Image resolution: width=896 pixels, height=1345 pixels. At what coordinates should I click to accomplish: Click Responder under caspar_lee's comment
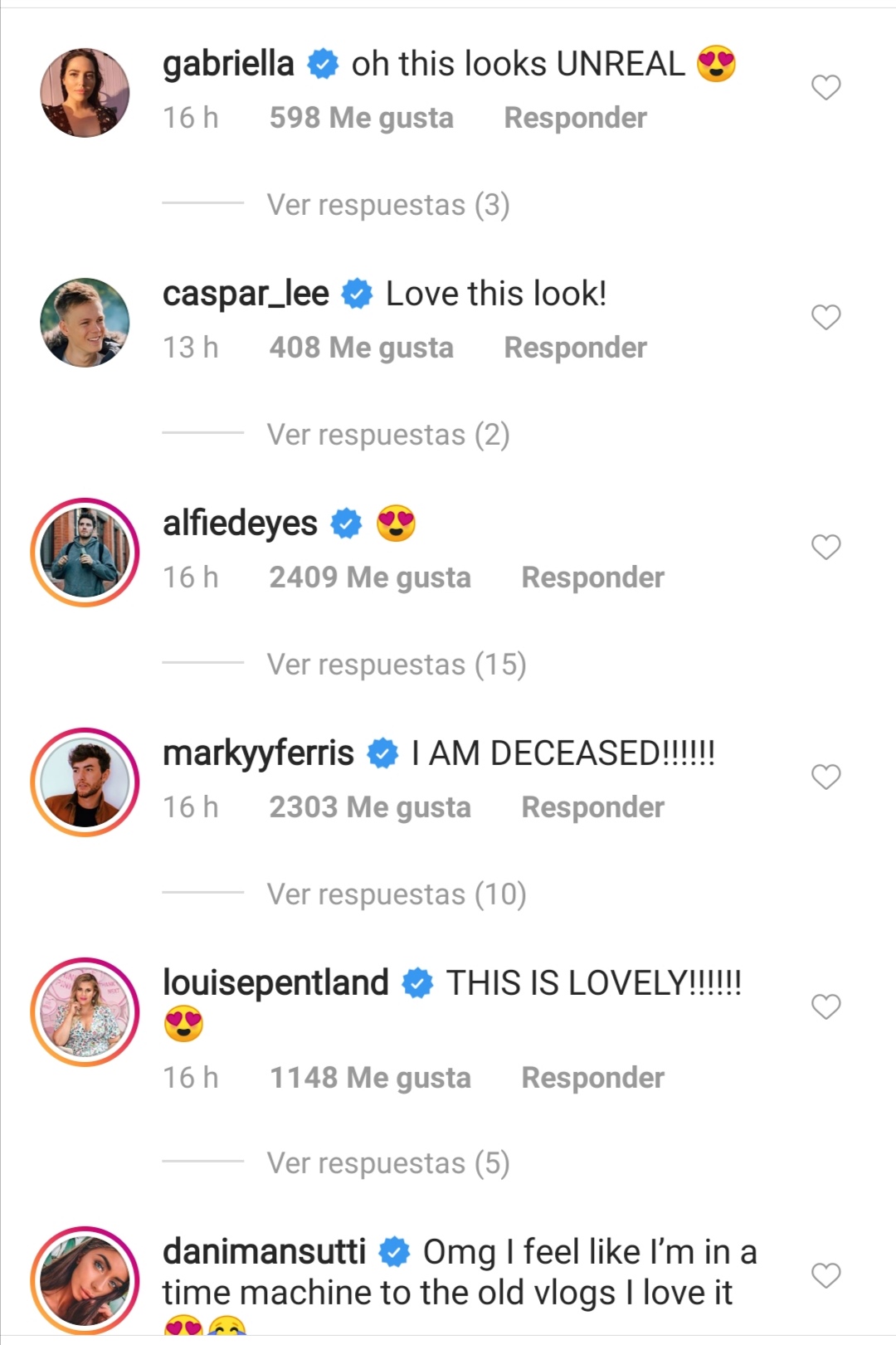click(x=575, y=348)
